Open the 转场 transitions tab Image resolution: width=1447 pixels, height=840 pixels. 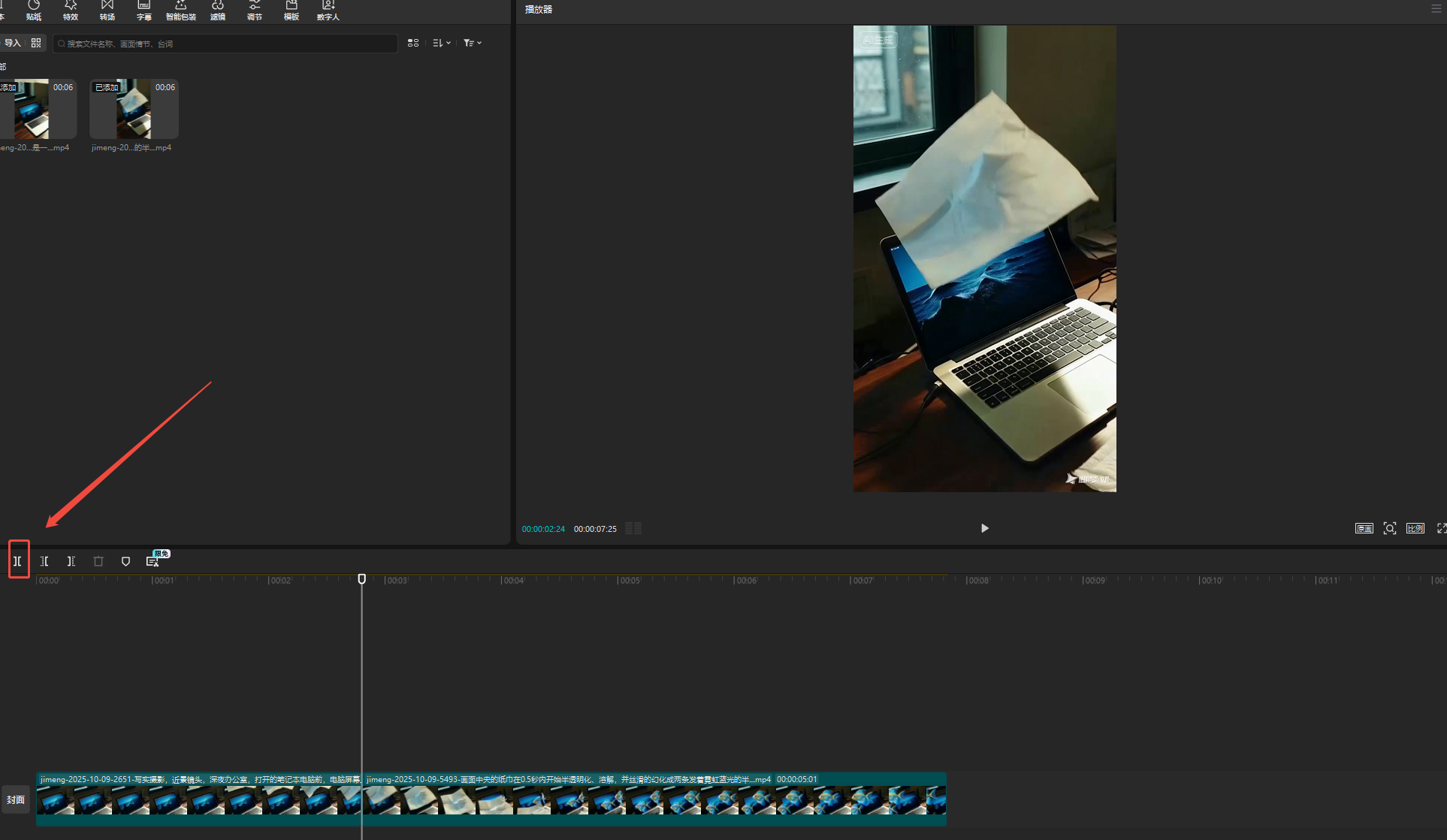point(107,10)
